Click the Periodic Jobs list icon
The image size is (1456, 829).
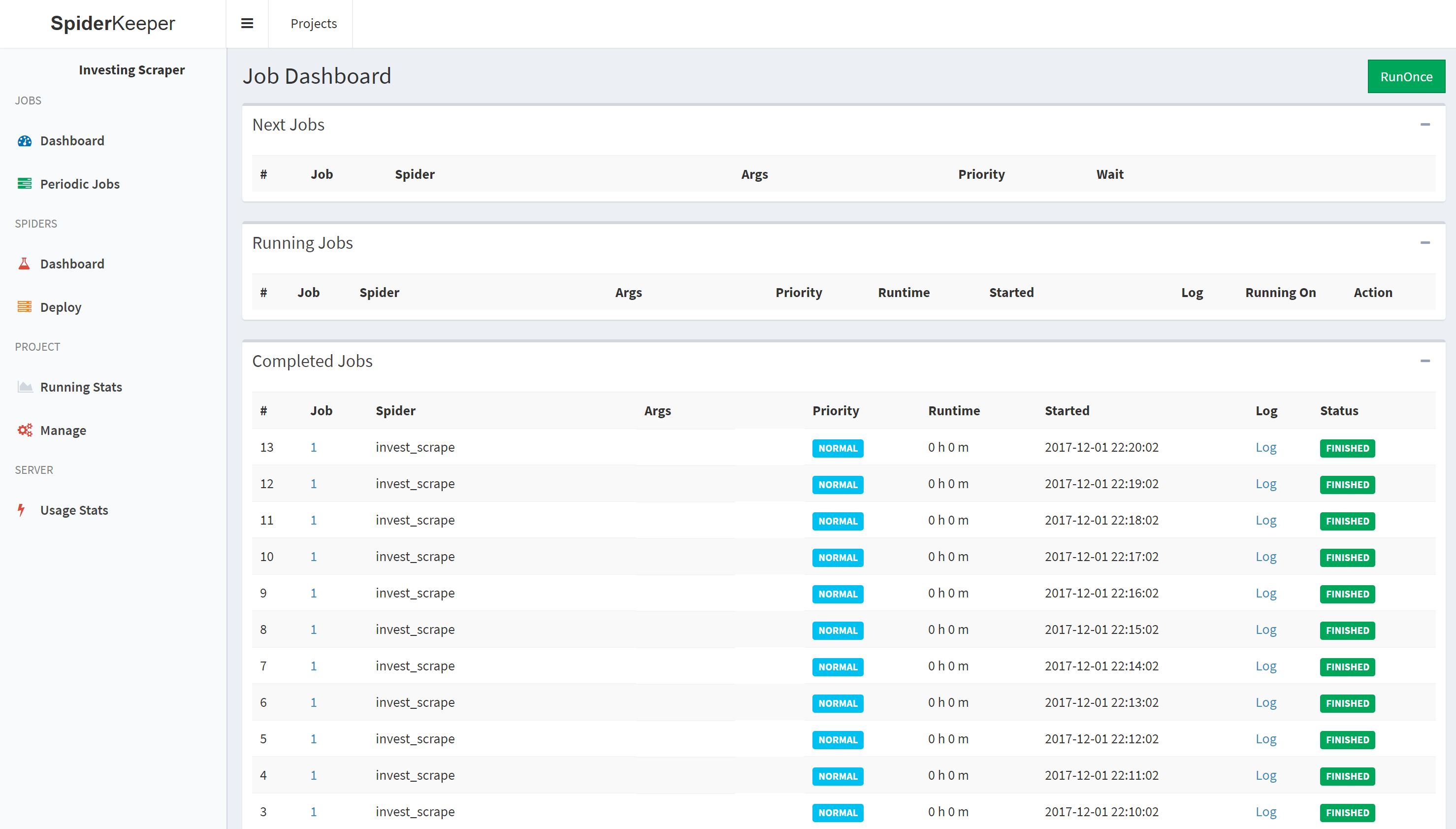click(25, 183)
